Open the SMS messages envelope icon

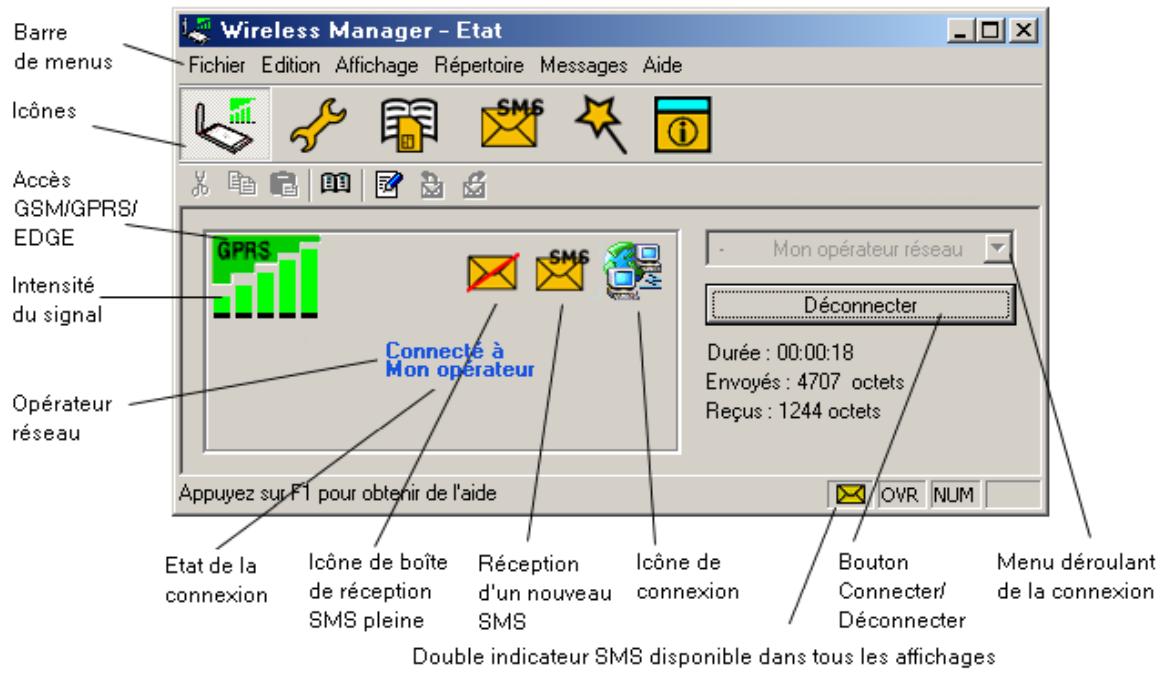(x=511, y=124)
